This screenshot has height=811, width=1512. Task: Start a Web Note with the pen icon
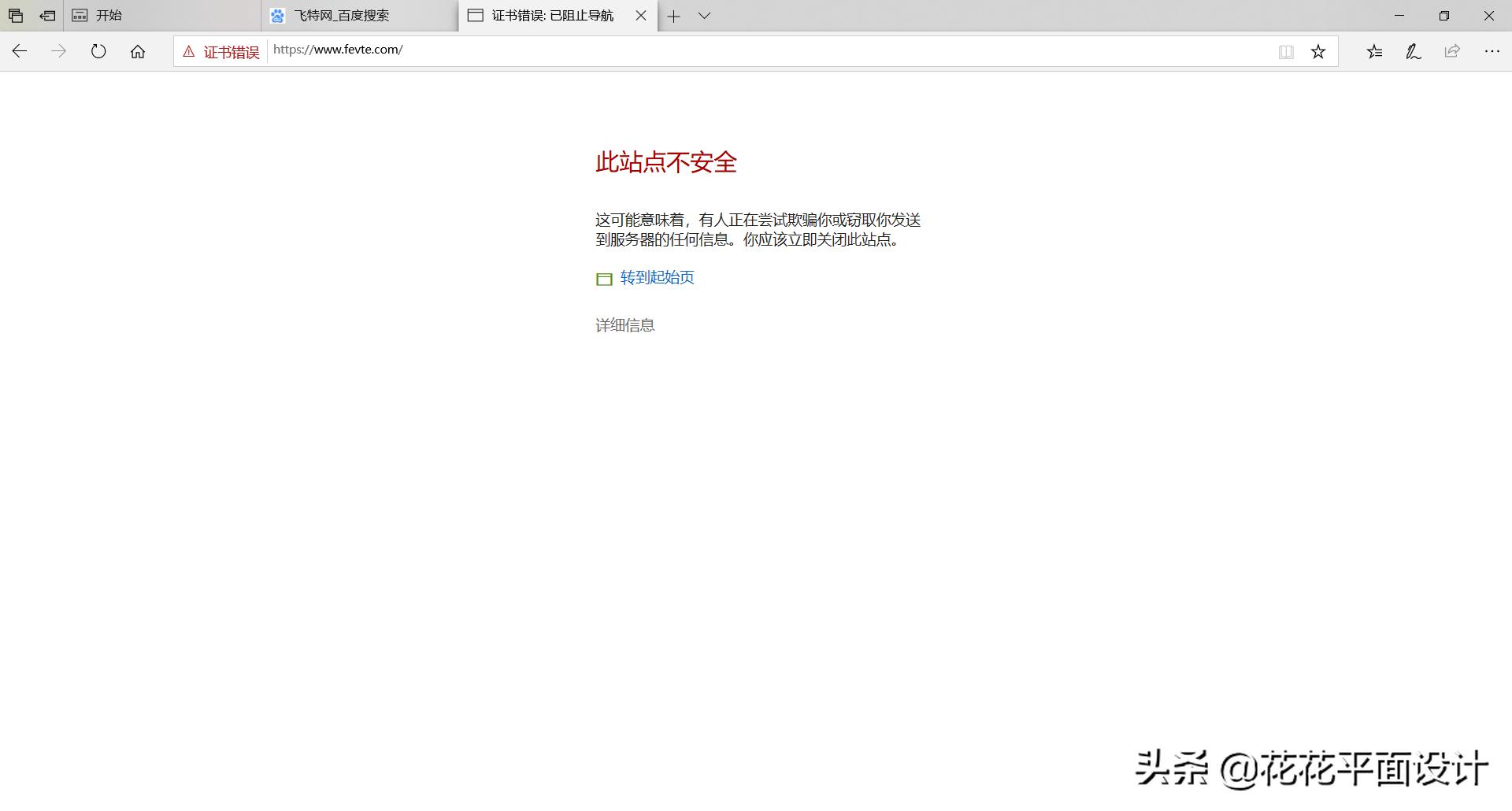1412,51
